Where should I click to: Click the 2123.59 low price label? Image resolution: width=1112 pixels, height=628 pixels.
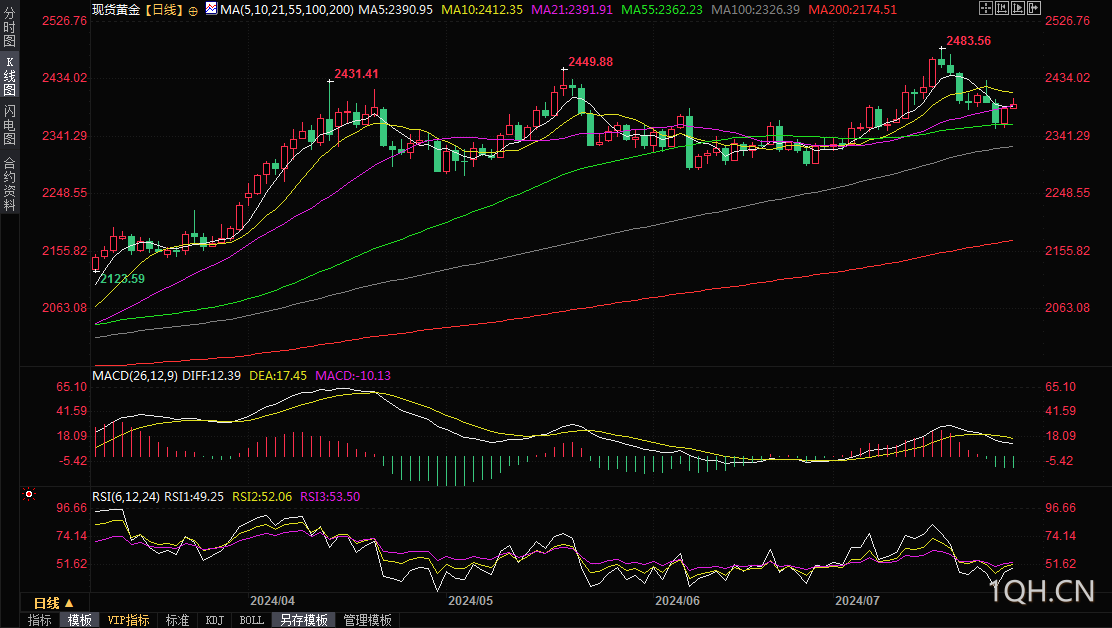(x=122, y=279)
